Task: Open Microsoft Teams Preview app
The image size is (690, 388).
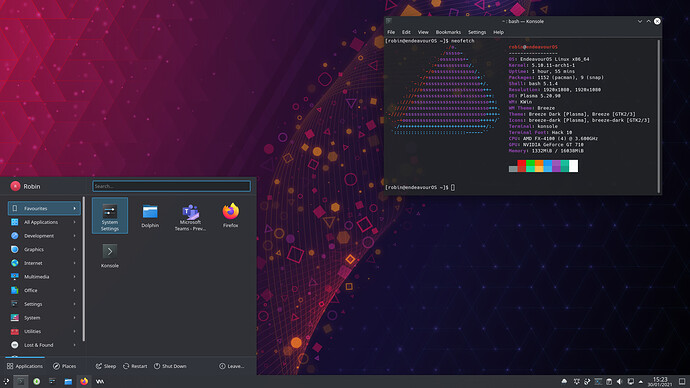Action: [x=190, y=216]
